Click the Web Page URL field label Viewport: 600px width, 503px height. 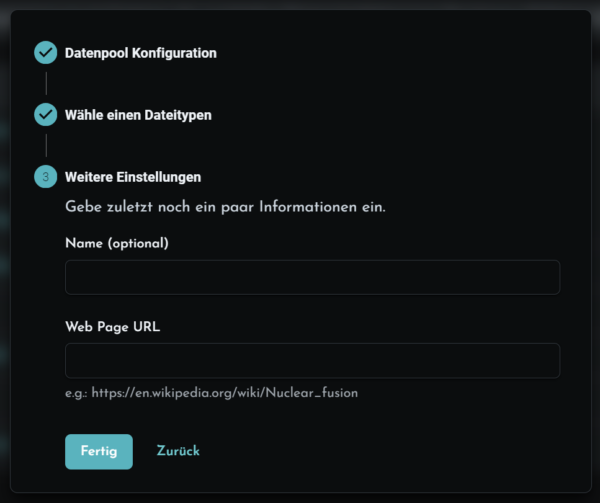[x=112, y=327]
